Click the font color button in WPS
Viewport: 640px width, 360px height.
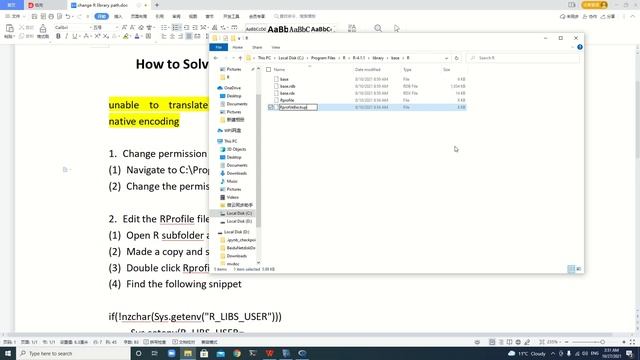coord(137,36)
